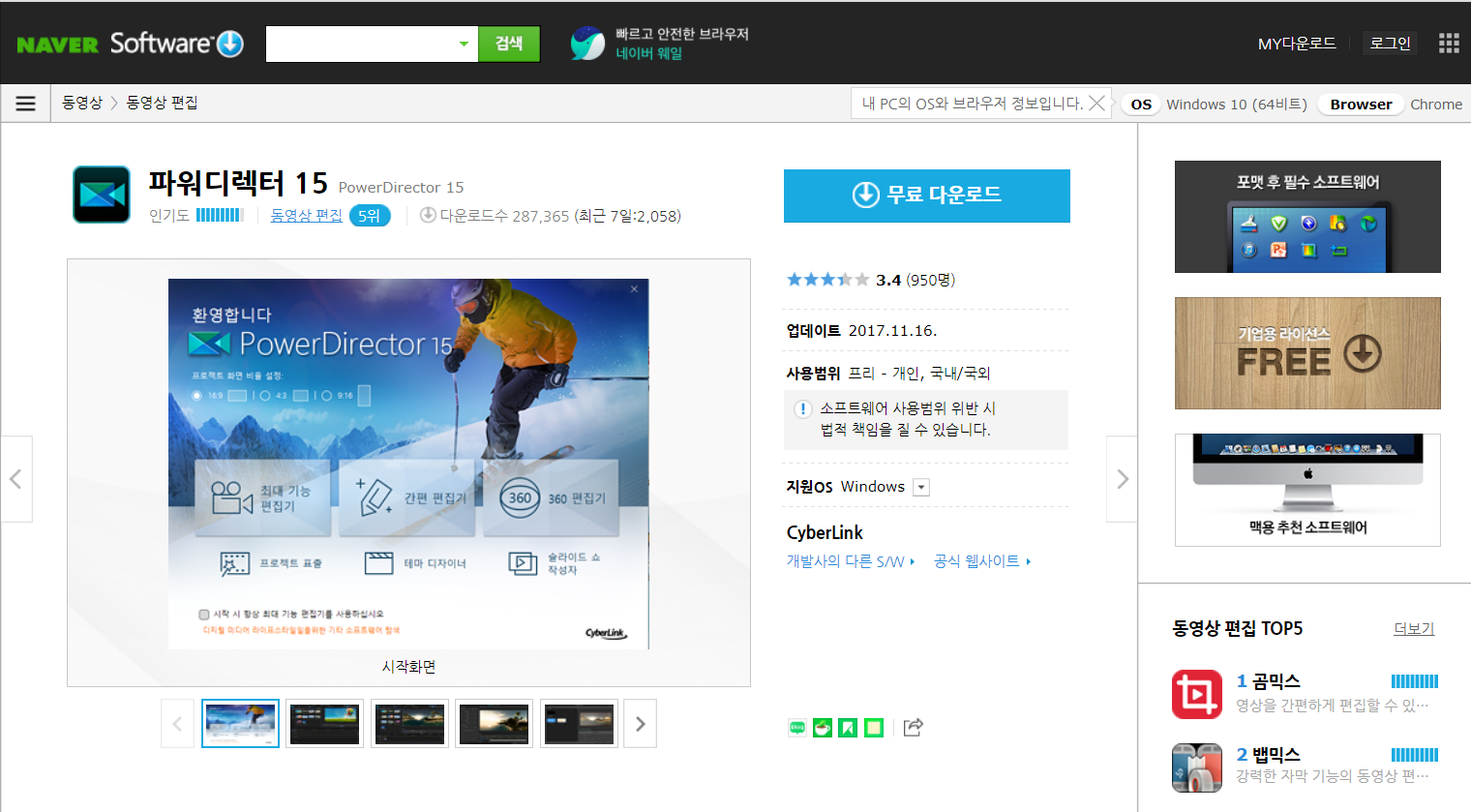Select the second screenshot thumbnail
The width and height of the screenshot is (1471, 812).
[325, 724]
